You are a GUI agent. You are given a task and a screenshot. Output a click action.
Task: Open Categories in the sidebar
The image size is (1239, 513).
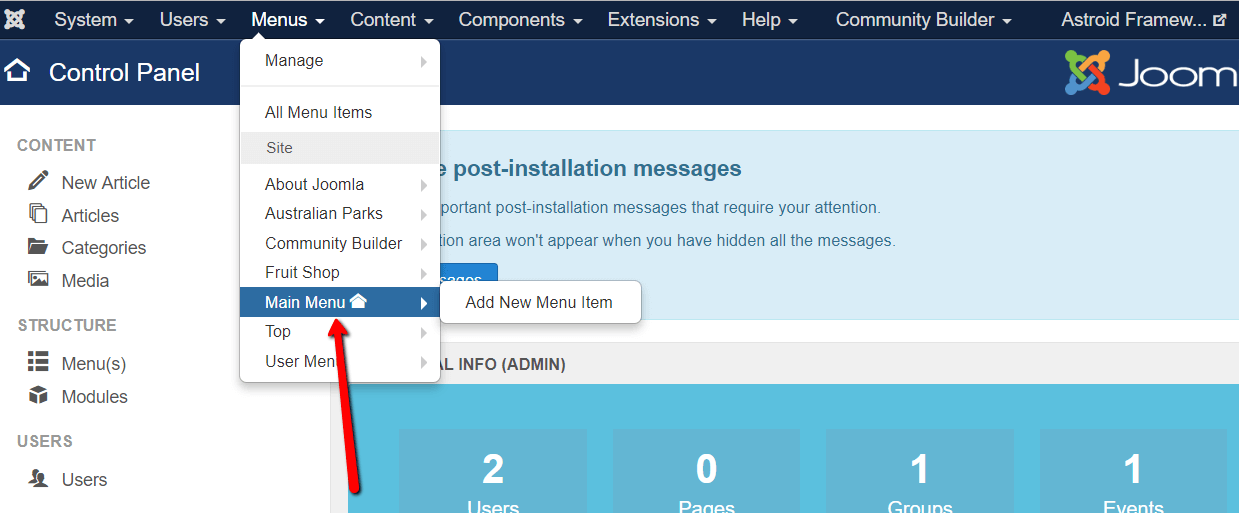pos(104,247)
